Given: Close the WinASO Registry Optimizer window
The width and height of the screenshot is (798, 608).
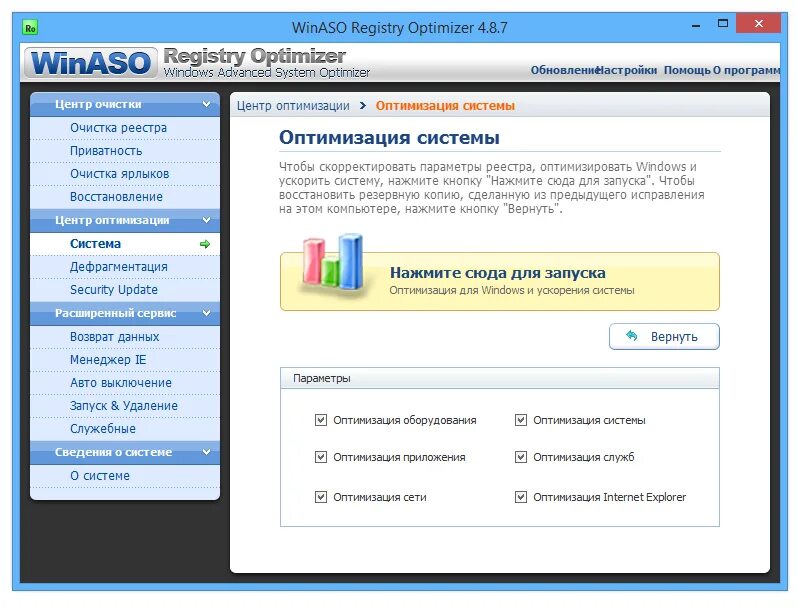Looking at the screenshot, I should coord(758,24).
